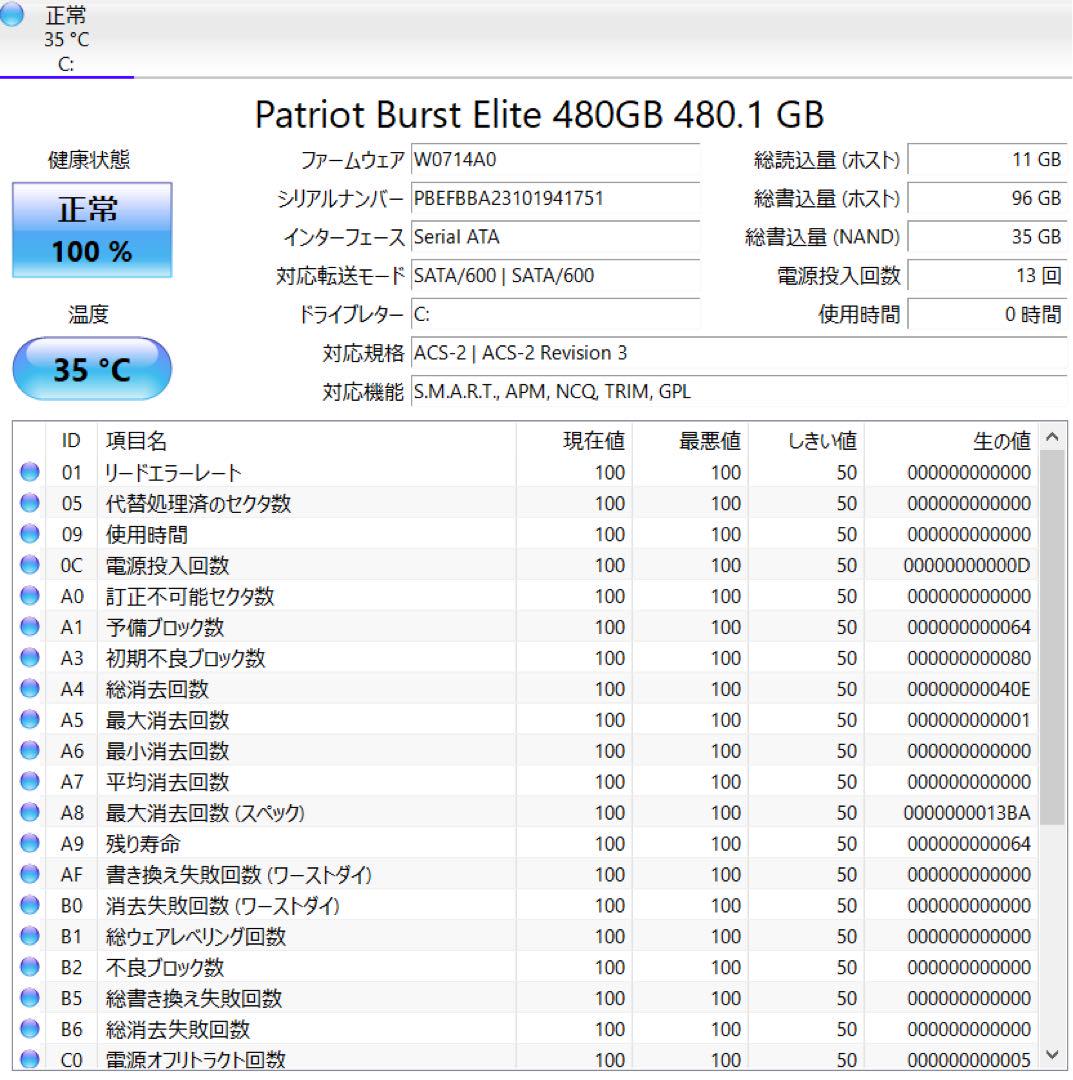Click the NAND writes value 35 GB

point(988,237)
